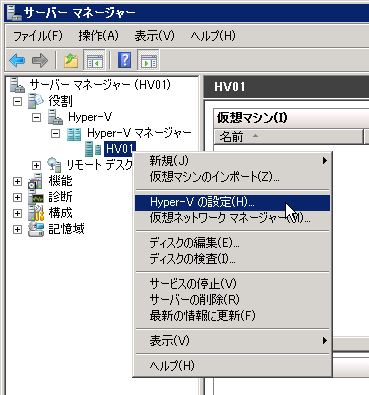369x395 pixels.
Task: Select the 機能 tree label
Action: tap(60, 181)
